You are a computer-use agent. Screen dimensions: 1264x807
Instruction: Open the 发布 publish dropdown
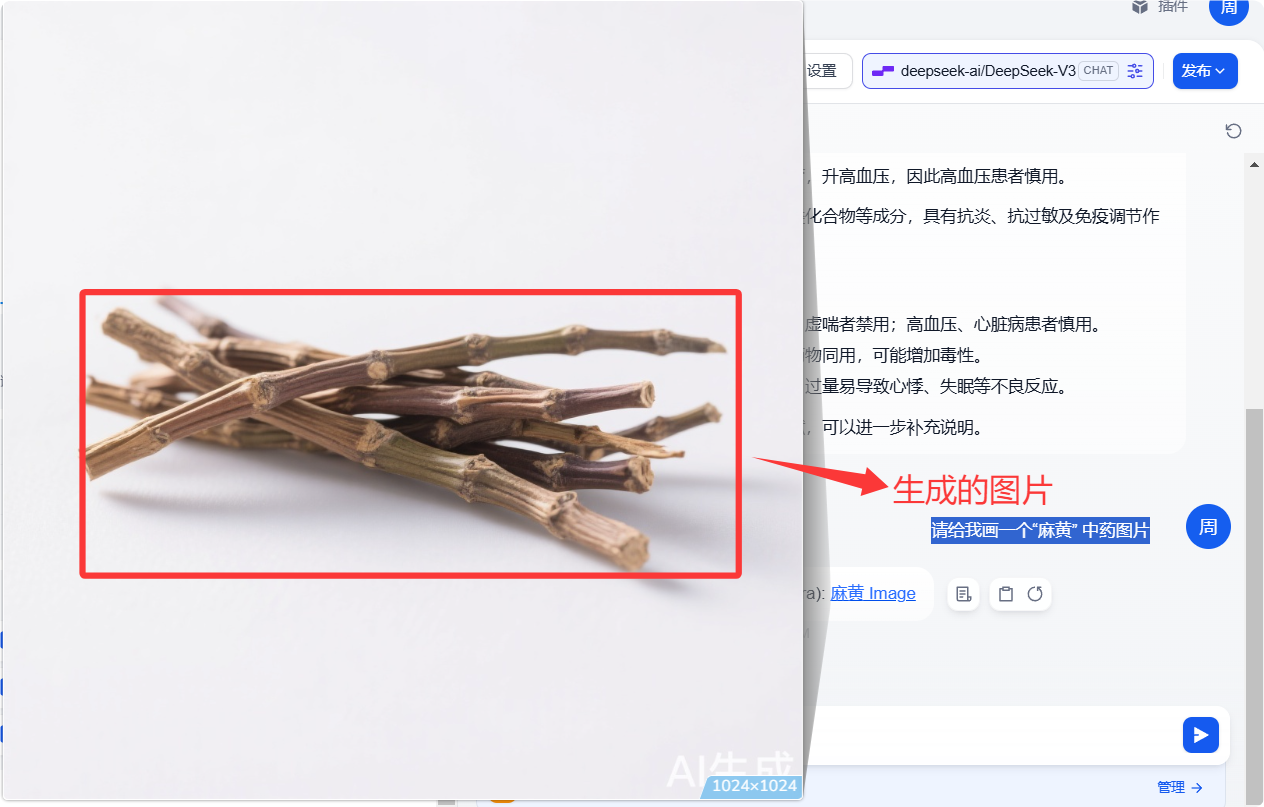pyautogui.click(x=1204, y=70)
